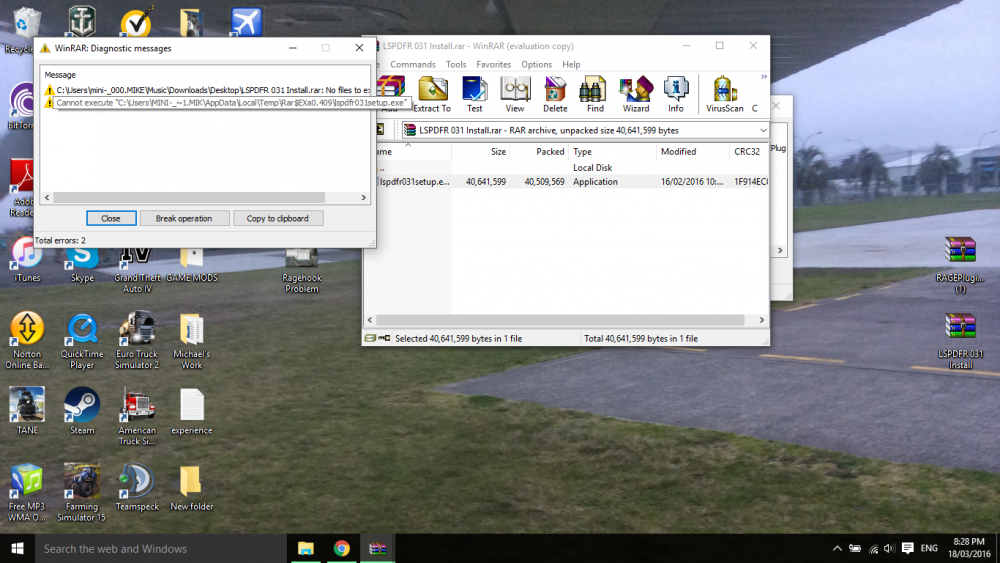Open the Windows Start menu

coord(17,548)
